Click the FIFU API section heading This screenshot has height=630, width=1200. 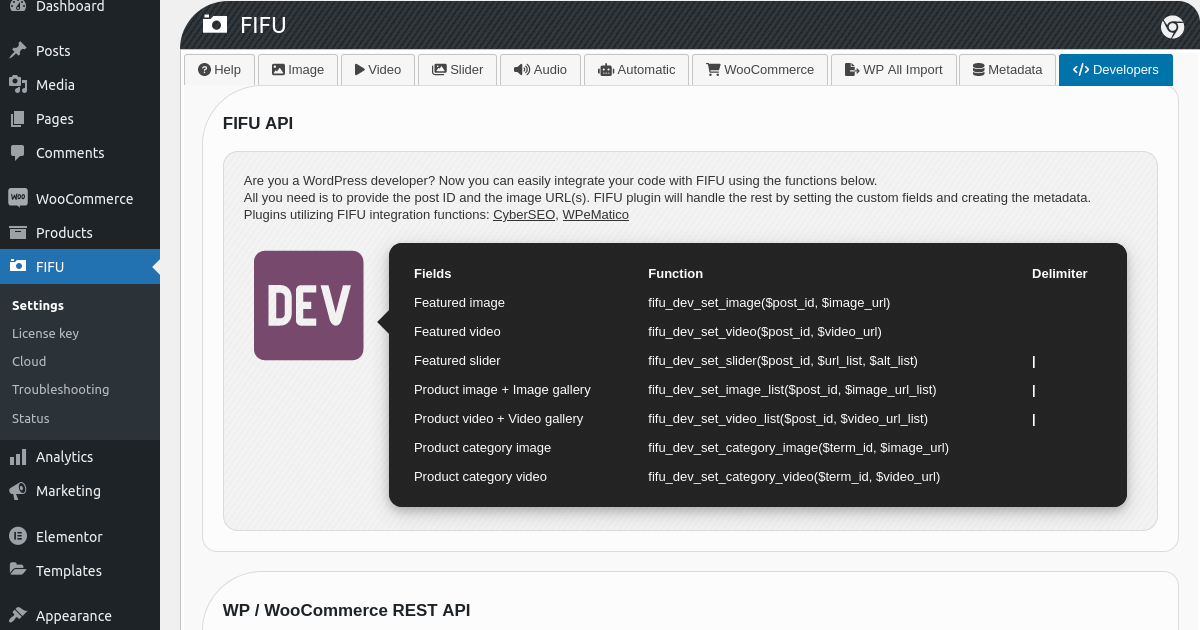[x=258, y=124]
